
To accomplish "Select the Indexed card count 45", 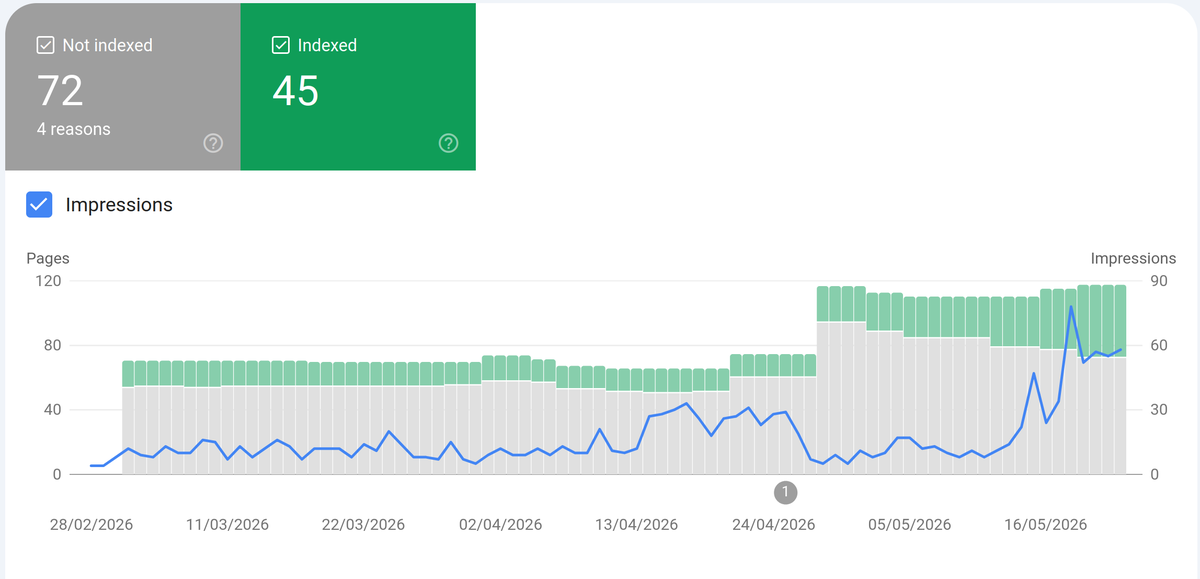I will pos(296,91).
